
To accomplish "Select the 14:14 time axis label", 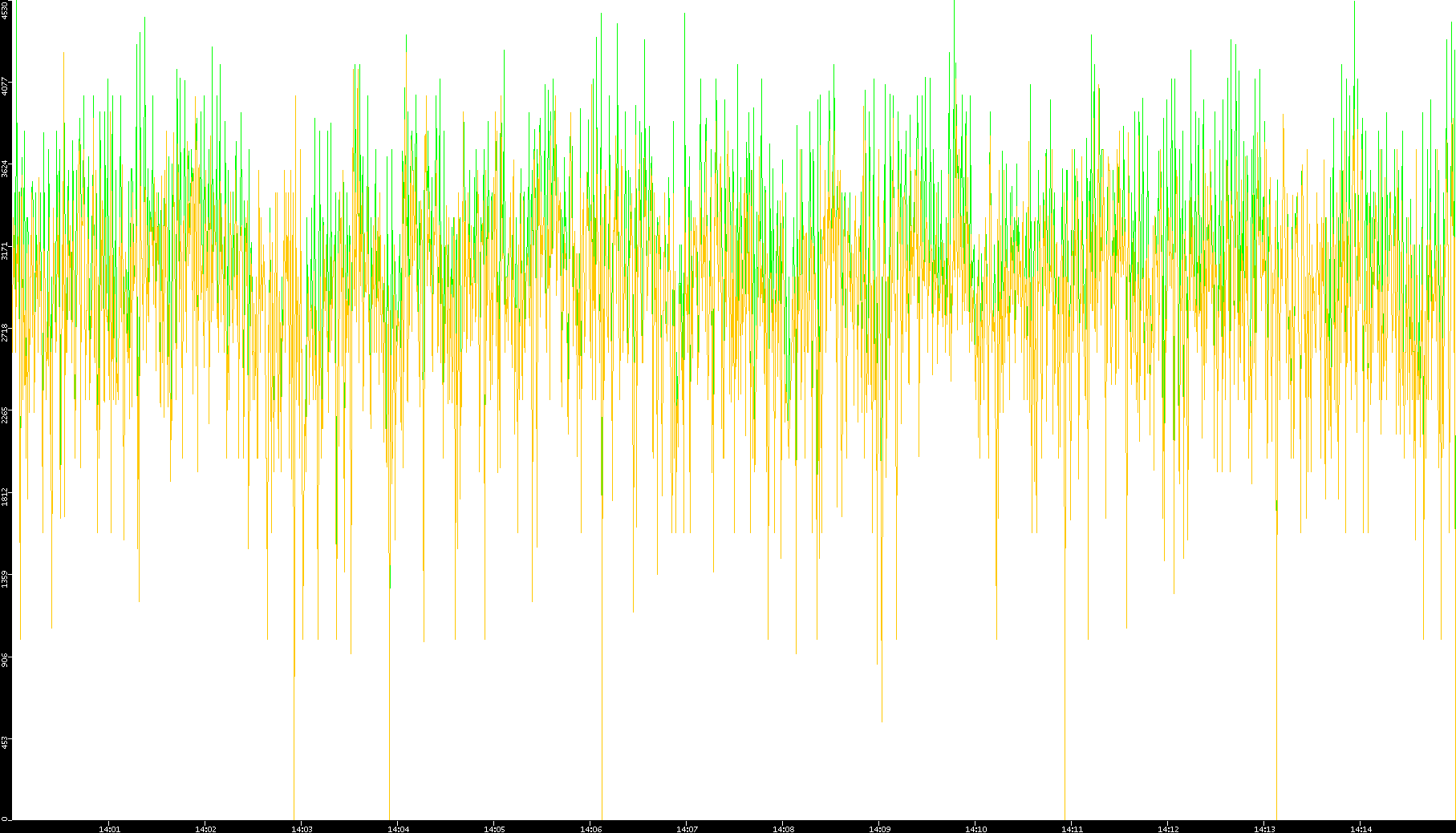I will pyautogui.click(x=1361, y=829).
